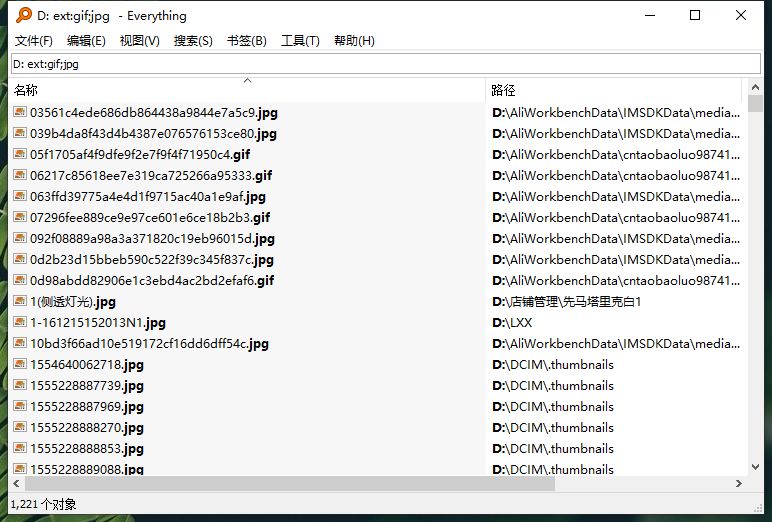
Task: Click image icon of 1(侧透灯光).jpg
Action: (20, 301)
